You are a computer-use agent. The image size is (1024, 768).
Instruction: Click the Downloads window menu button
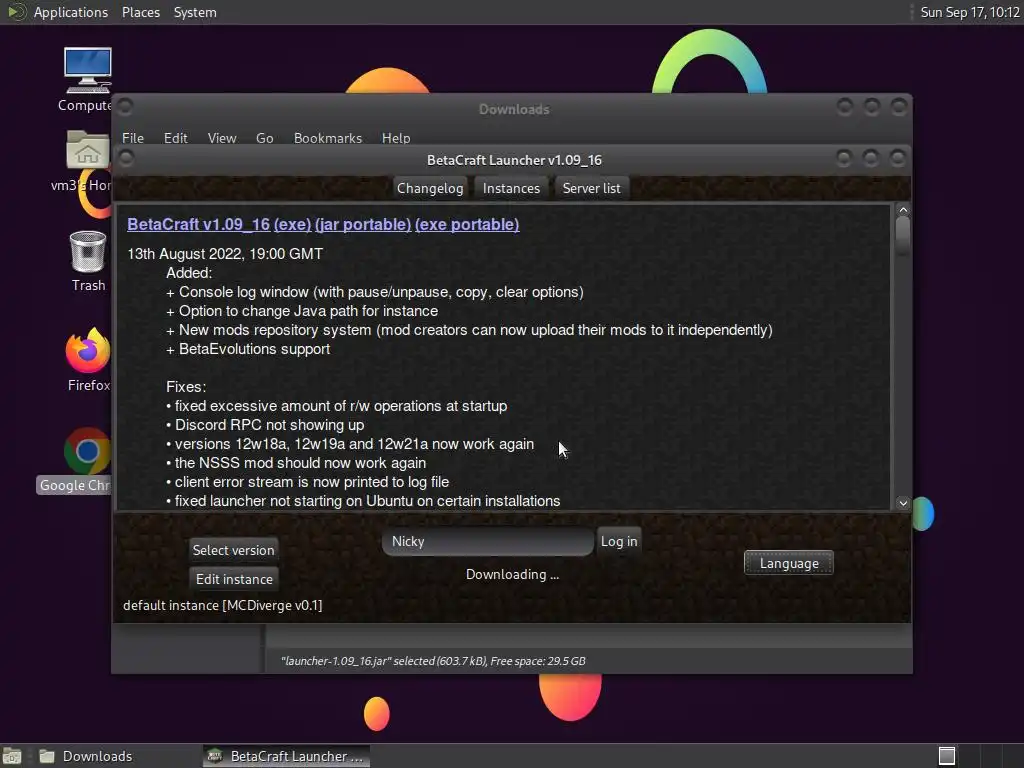(125, 106)
